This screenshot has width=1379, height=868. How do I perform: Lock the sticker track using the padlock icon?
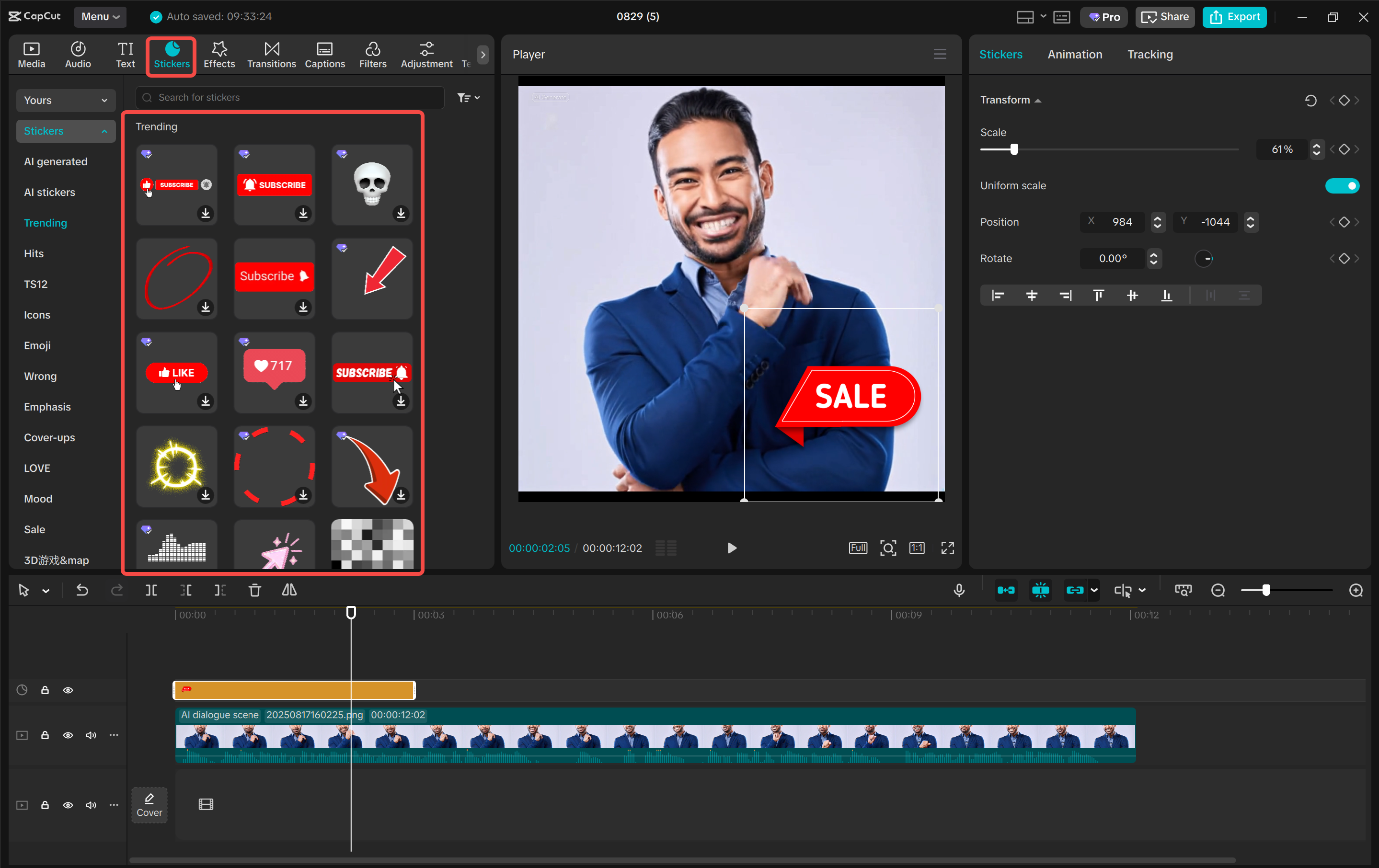45,690
